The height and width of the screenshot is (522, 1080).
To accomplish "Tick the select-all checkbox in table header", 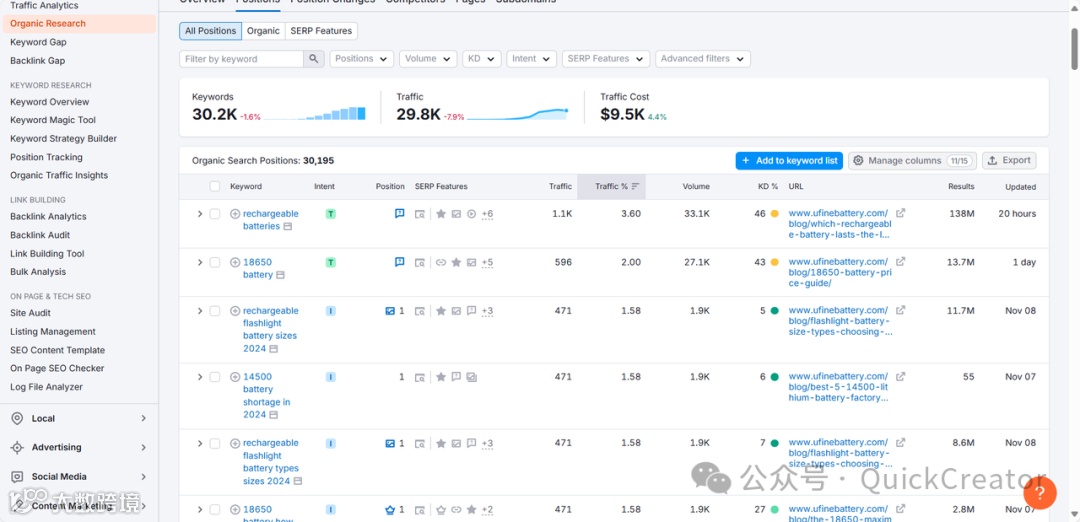I will (x=215, y=186).
